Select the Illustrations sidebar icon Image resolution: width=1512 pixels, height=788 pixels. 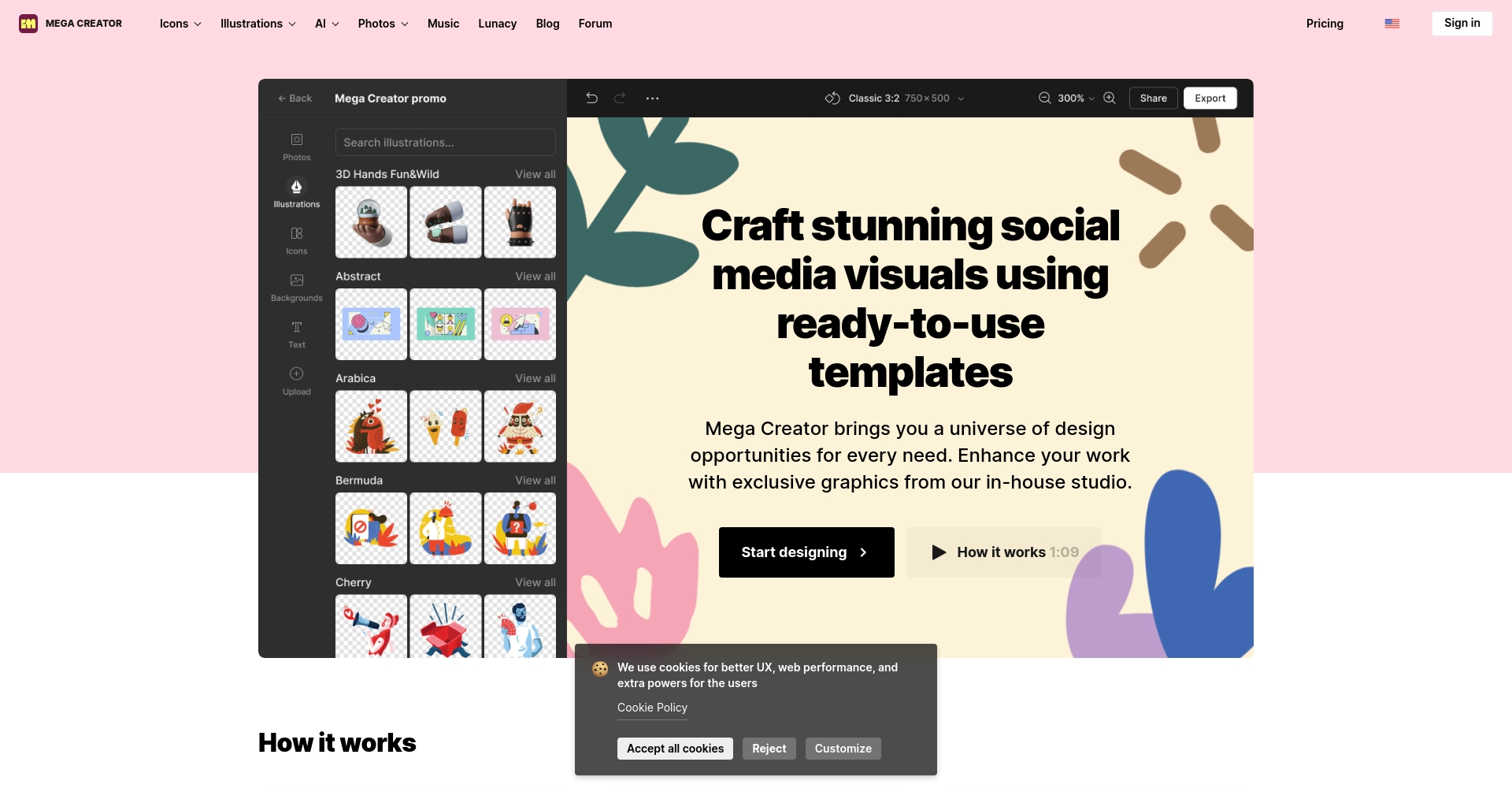coord(297,187)
